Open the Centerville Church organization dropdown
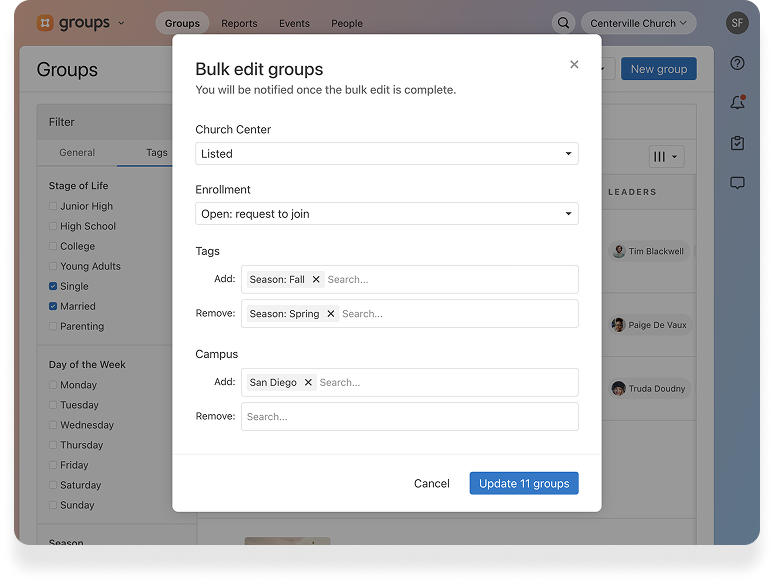Viewport: 774px width, 583px height. pyautogui.click(x=639, y=23)
